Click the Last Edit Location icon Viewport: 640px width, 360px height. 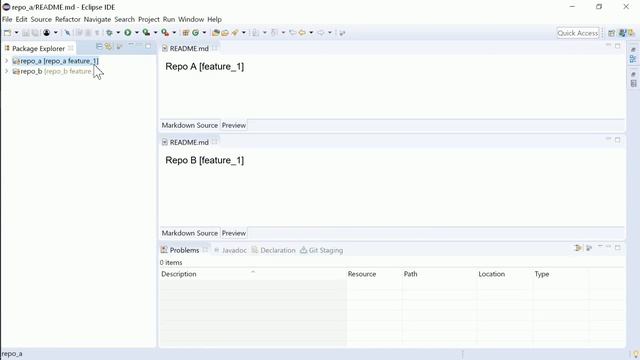pyautogui.click(x=292, y=33)
